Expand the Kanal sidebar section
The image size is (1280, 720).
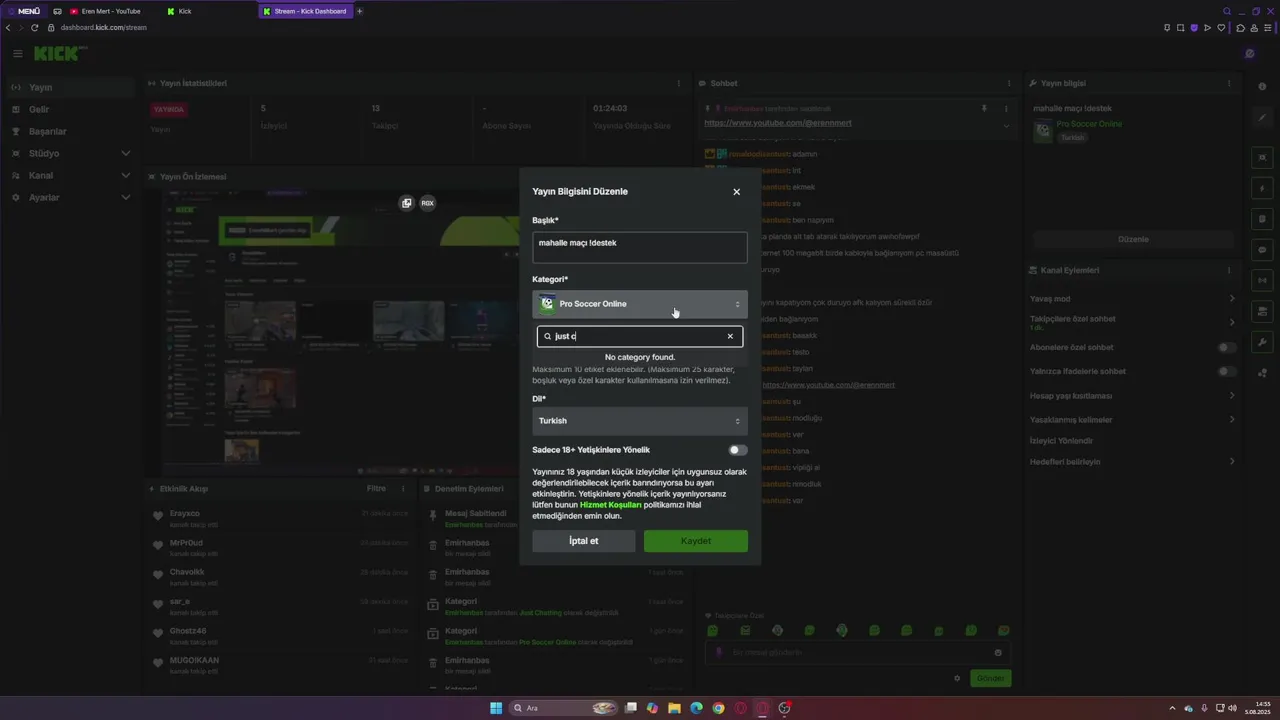pos(70,176)
